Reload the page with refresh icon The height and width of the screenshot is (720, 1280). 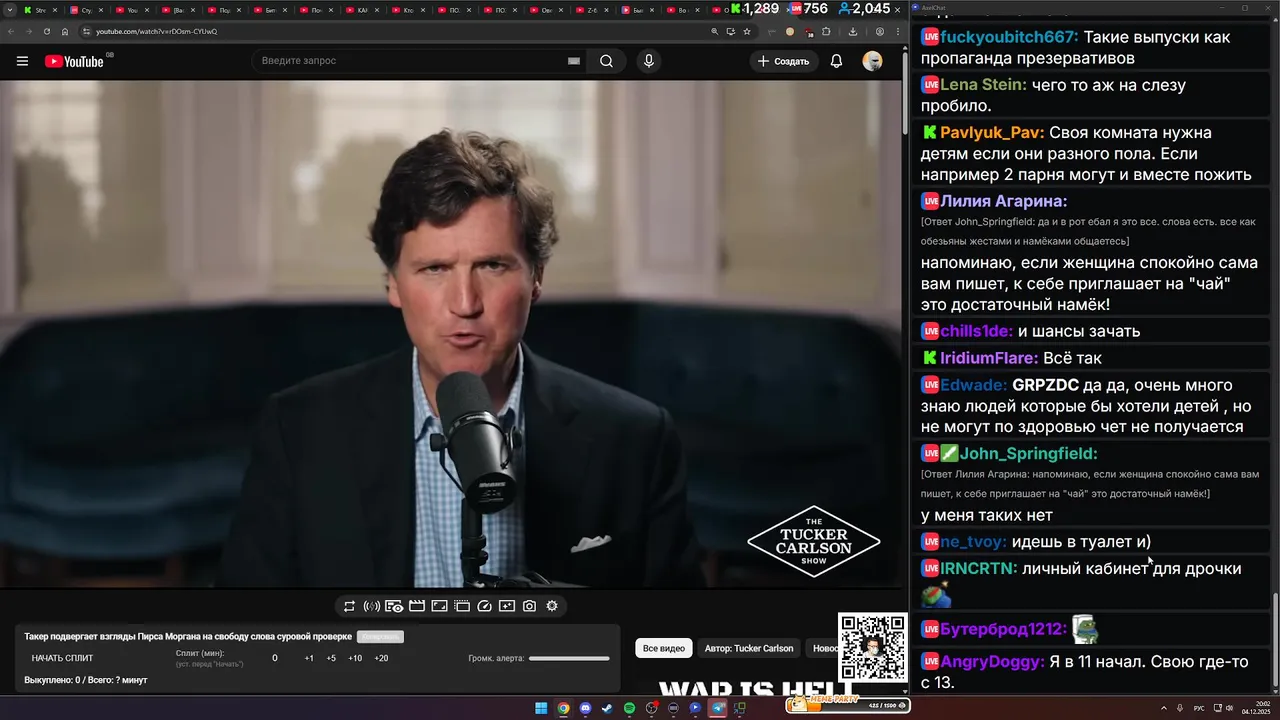(47, 31)
